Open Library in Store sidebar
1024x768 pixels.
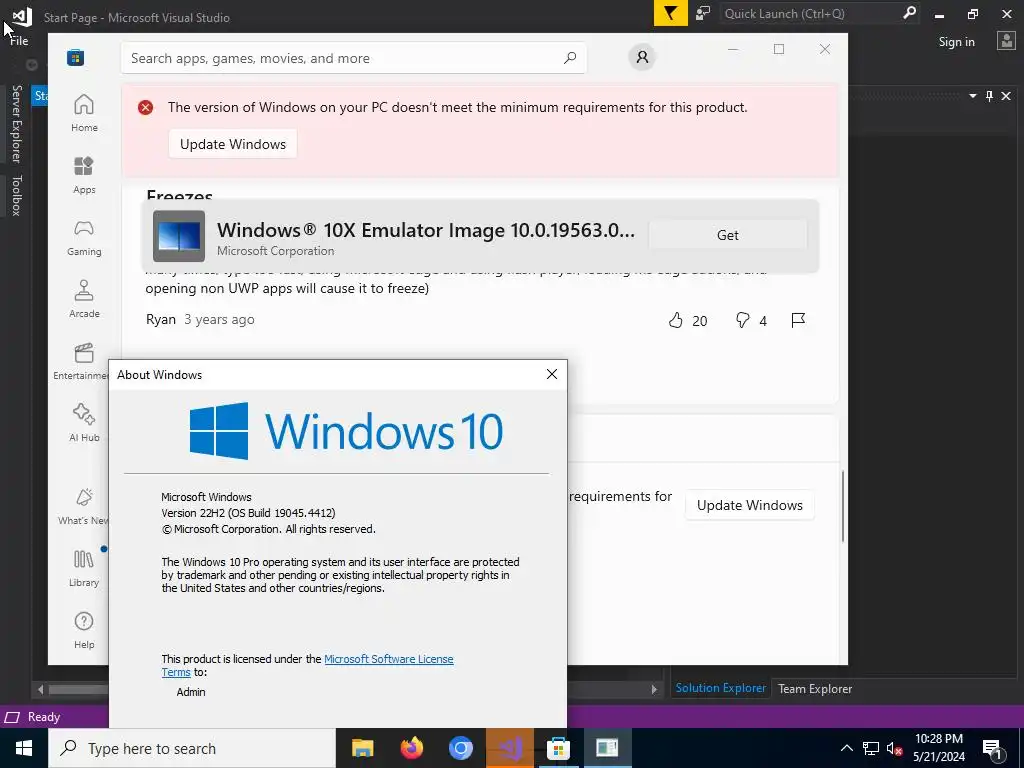click(84, 568)
